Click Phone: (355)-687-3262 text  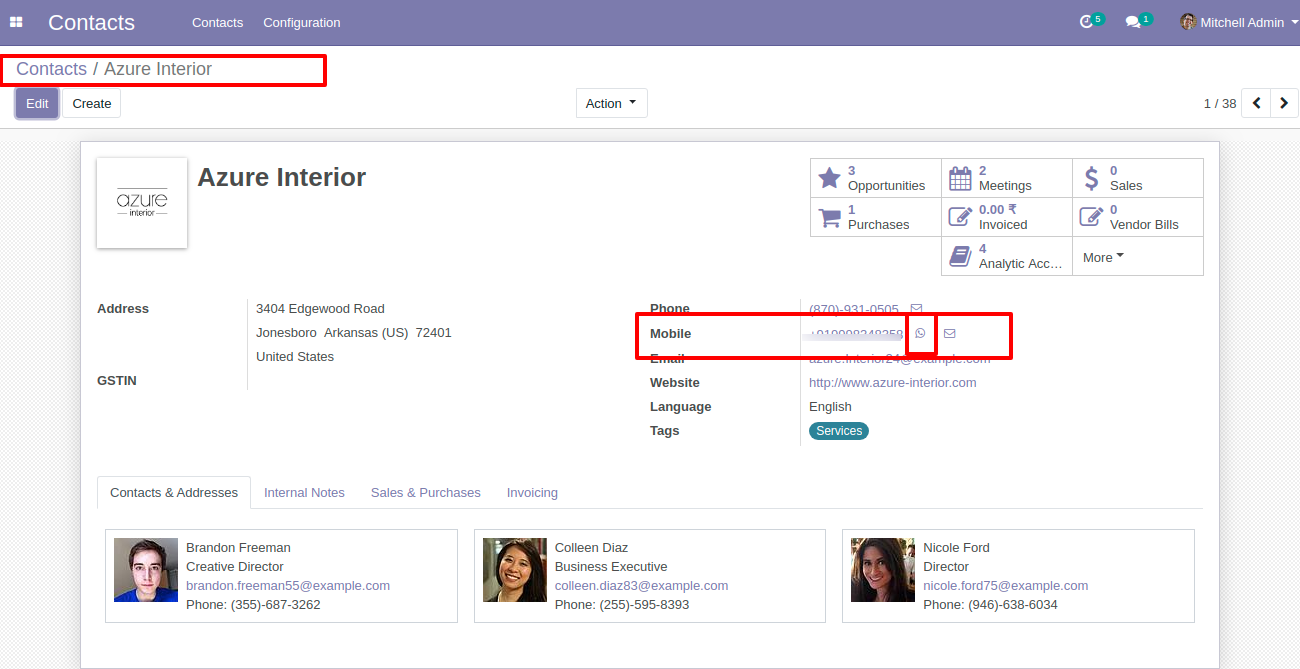click(253, 604)
